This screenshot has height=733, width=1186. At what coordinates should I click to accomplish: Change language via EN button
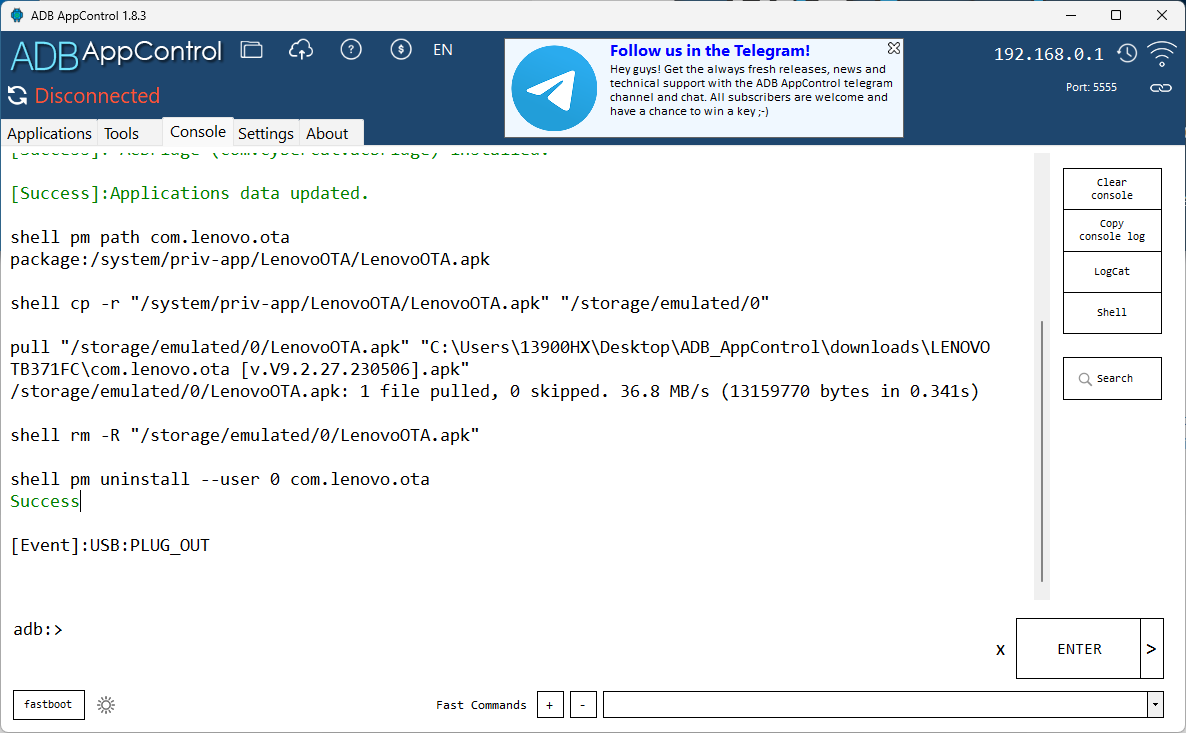point(442,50)
